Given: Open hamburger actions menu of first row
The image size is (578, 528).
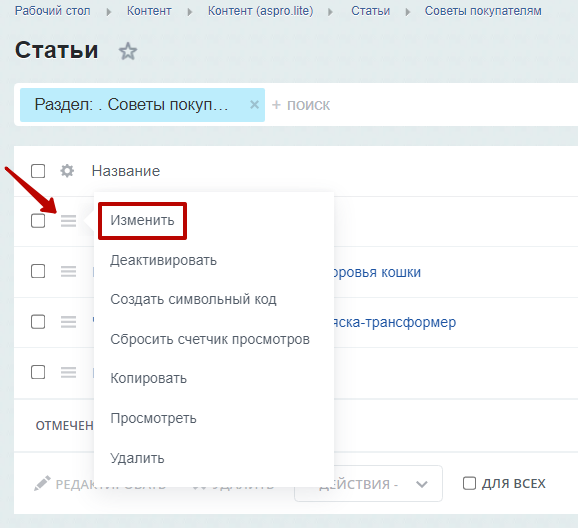Looking at the screenshot, I should [x=69, y=221].
